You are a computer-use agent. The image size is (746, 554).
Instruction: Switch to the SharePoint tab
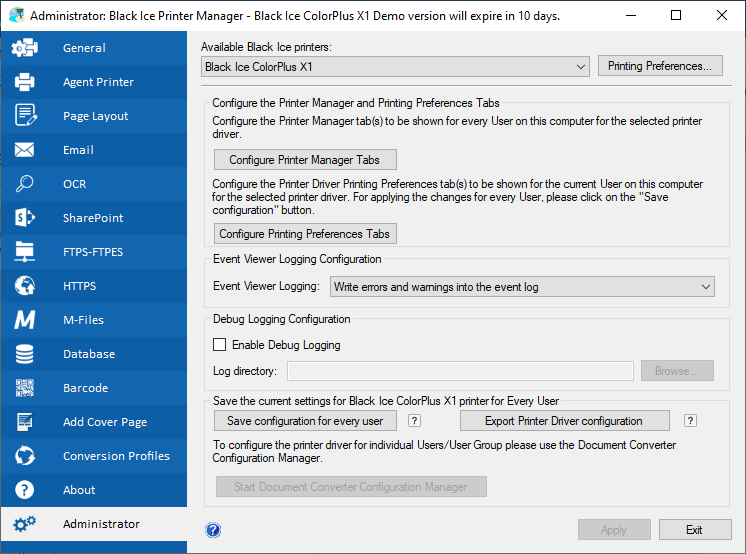[94, 218]
